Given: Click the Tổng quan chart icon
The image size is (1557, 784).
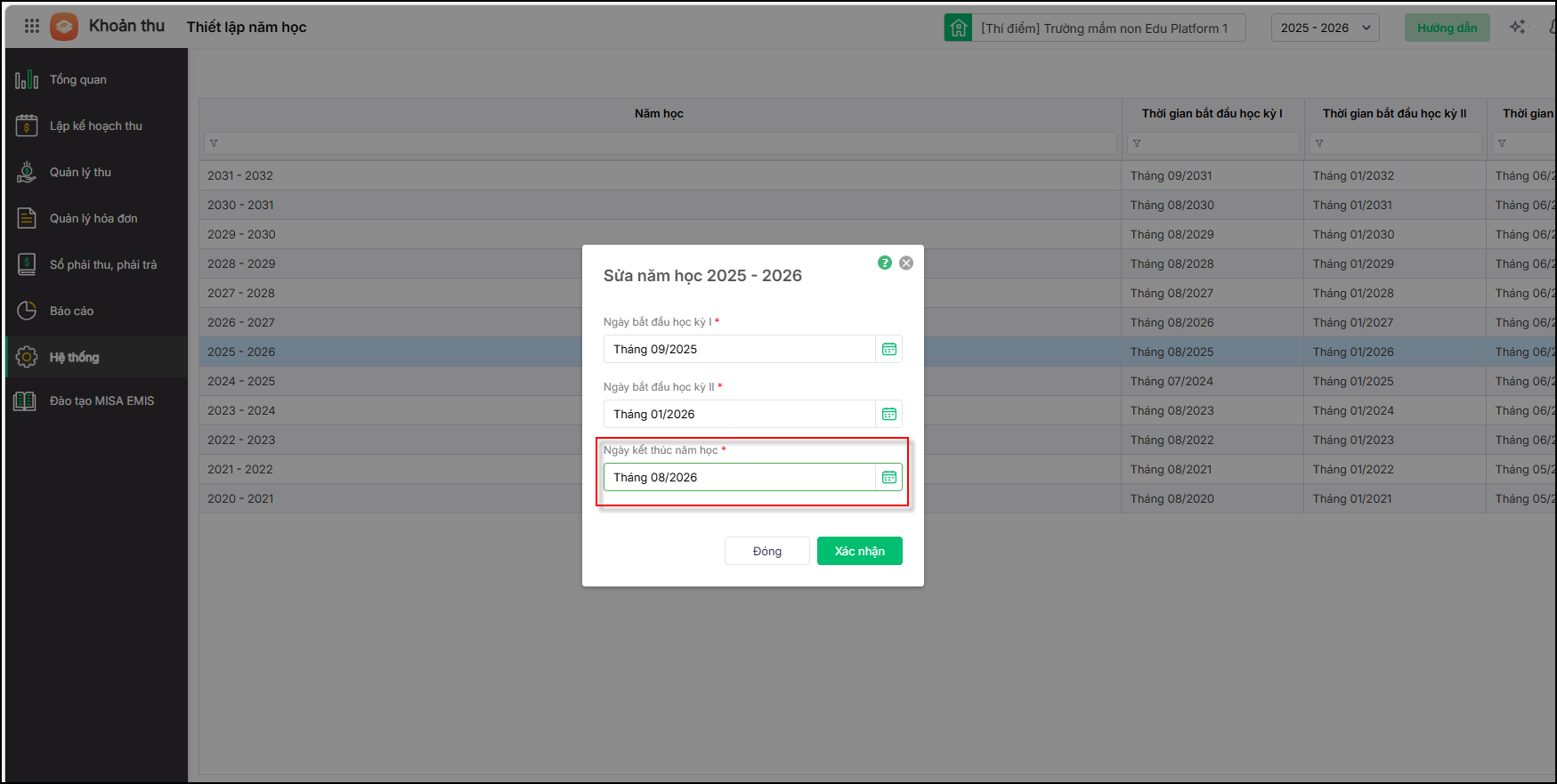Looking at the screenshot, I should tap(27, 79).
